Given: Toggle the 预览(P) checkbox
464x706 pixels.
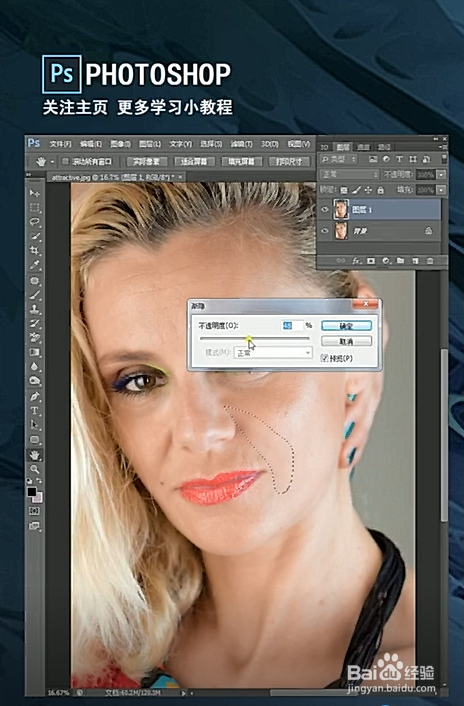Looking at the screenshot, I should (x=324, y=358).
